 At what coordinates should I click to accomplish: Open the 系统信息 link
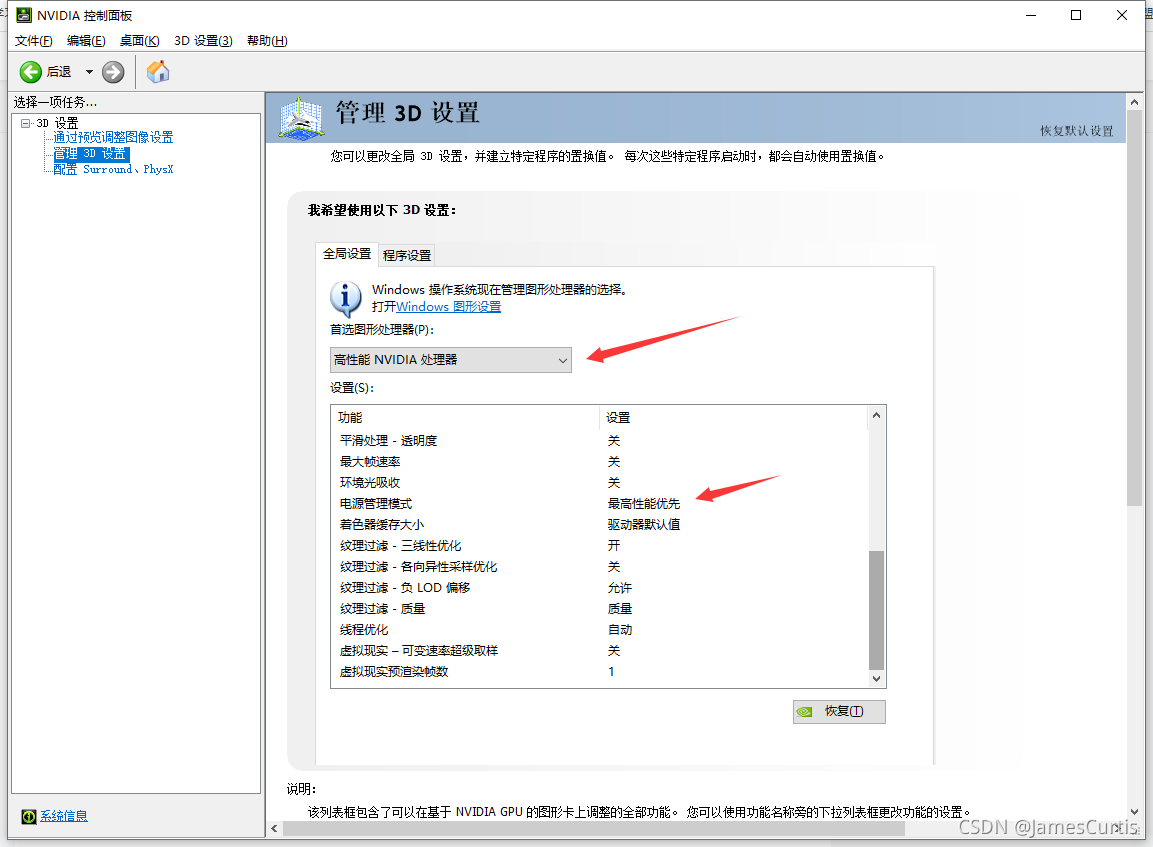tap(64, 816)
